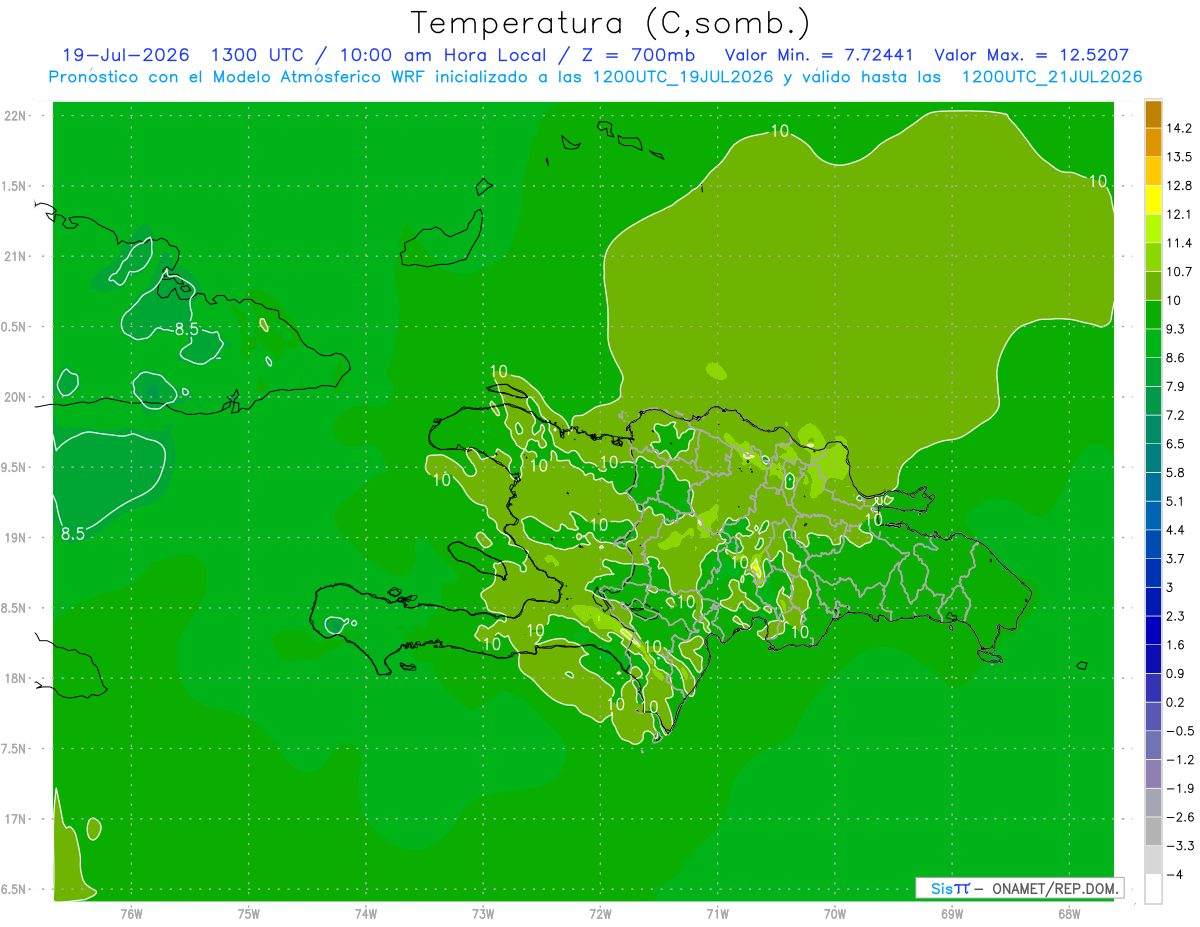The height and width of the screenshot is (927, 1200).
Task: Pick the blue swatch between 3.7 and 4.4
Action: point(1153,544)
